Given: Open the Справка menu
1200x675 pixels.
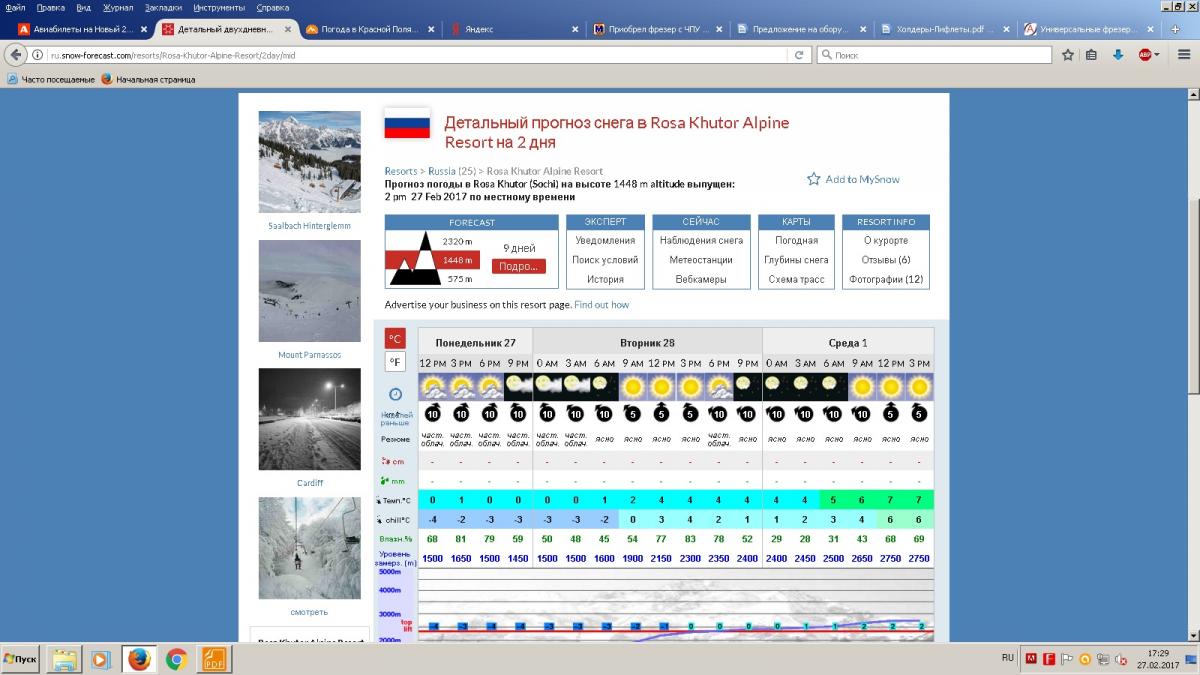Looking at the screenshot, I should (273, 7).
